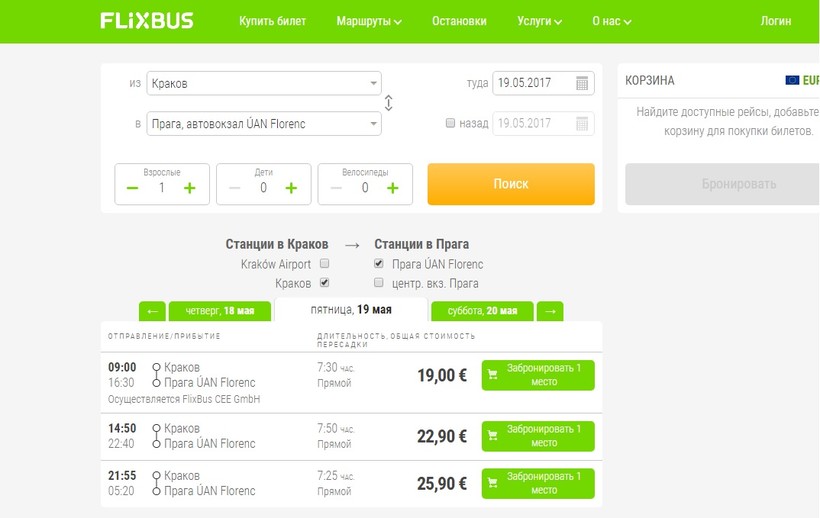Increase number of adults
The height and width of the screenshot is (518, 820).
(x=190, y=188)
